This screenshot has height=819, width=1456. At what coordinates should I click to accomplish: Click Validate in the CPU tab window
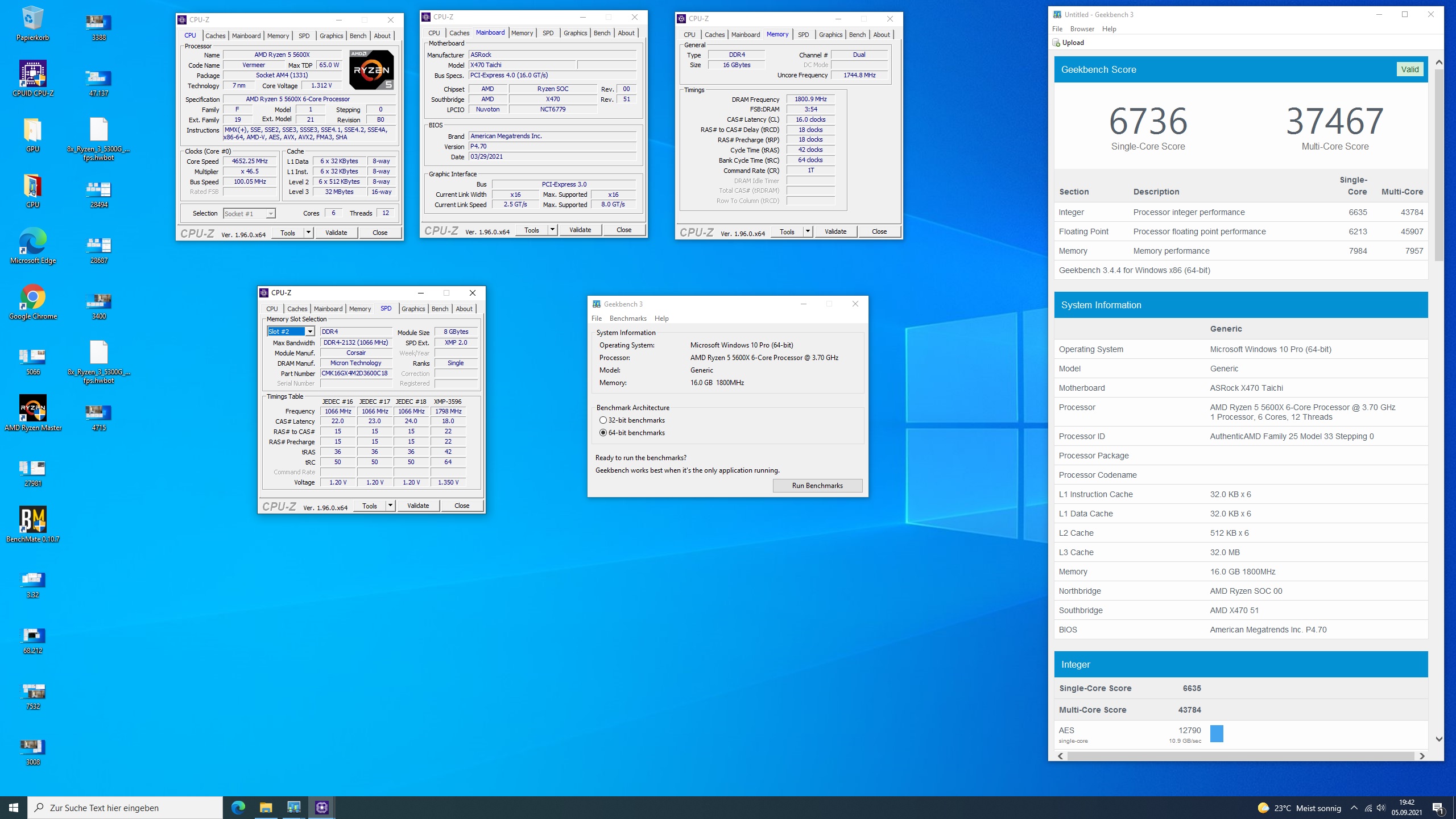click(336, 233)
